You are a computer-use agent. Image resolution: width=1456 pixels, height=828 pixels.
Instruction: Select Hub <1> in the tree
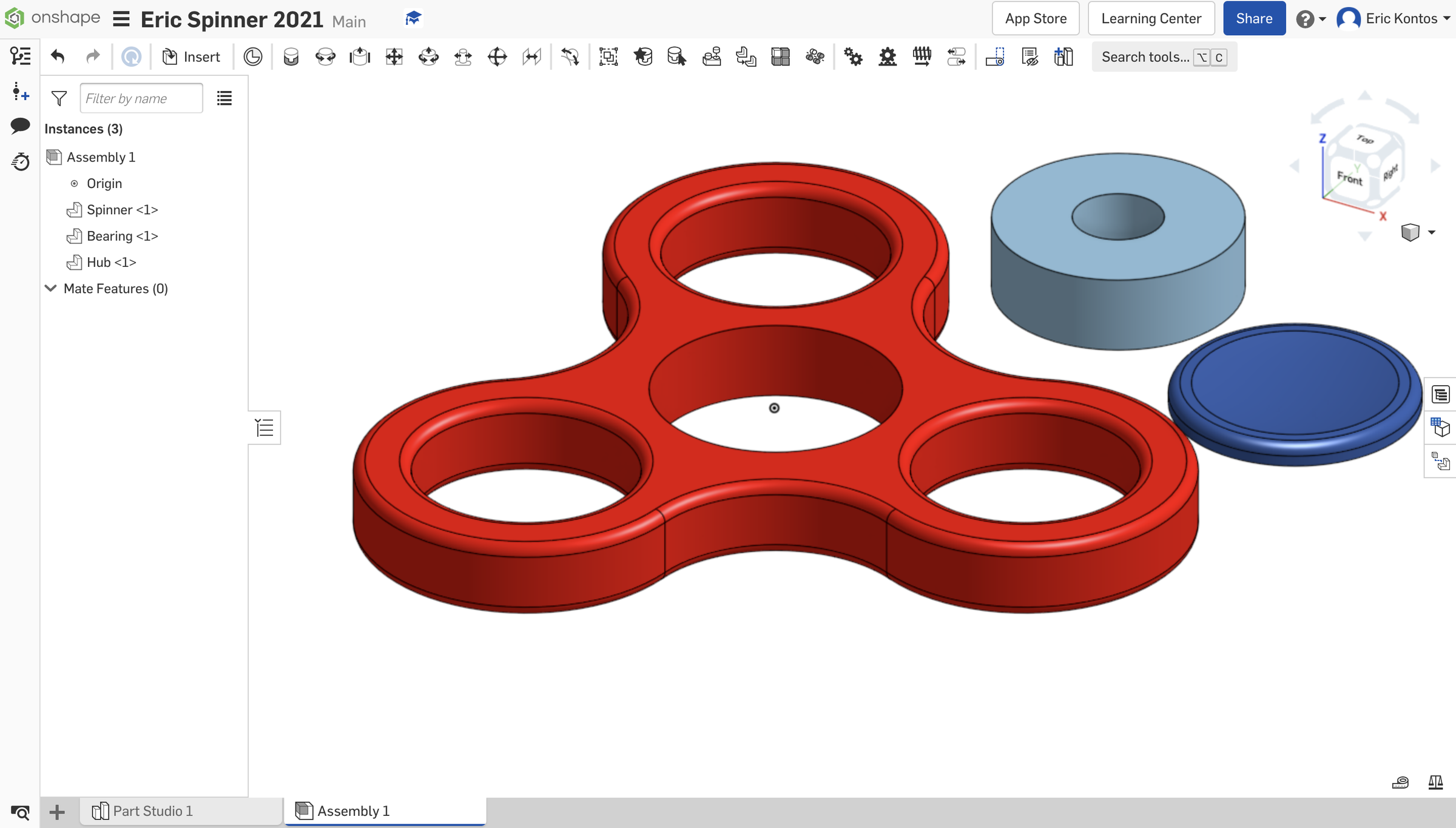[111, 262]
